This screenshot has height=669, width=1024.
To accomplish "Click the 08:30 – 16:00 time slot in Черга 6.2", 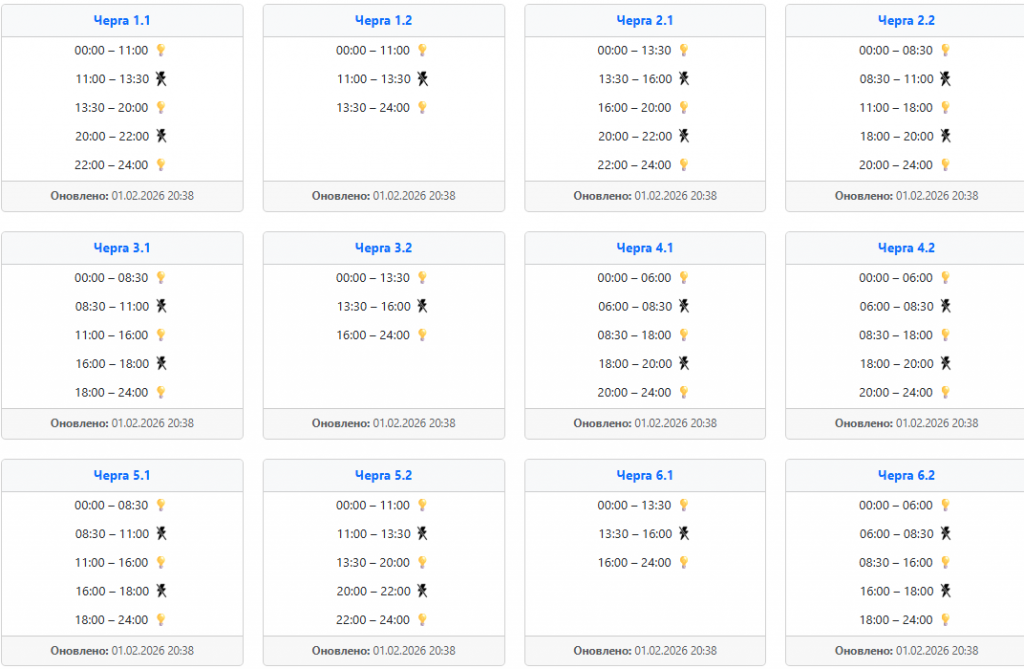I will tap(896, 563).
